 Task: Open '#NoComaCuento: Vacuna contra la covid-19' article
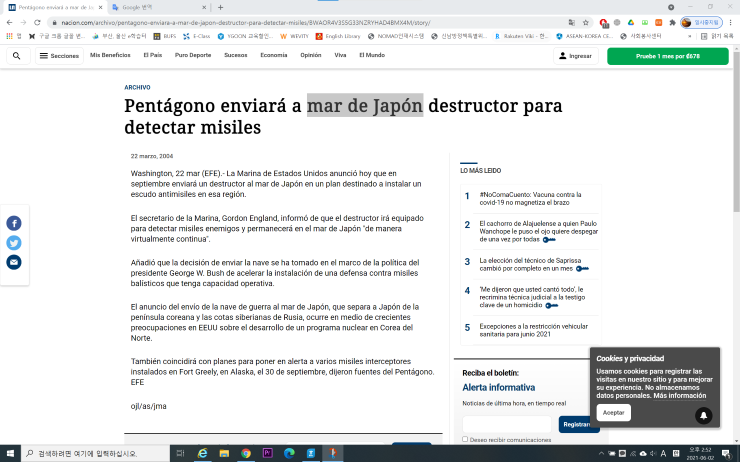click(x=530, y=198)
